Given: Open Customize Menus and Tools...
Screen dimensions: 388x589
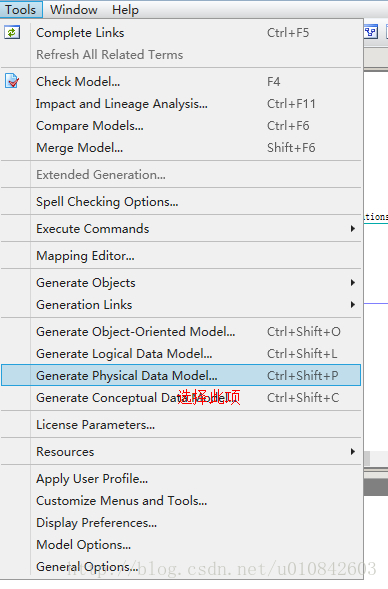Looking at the screenshot, I should 181,501.
